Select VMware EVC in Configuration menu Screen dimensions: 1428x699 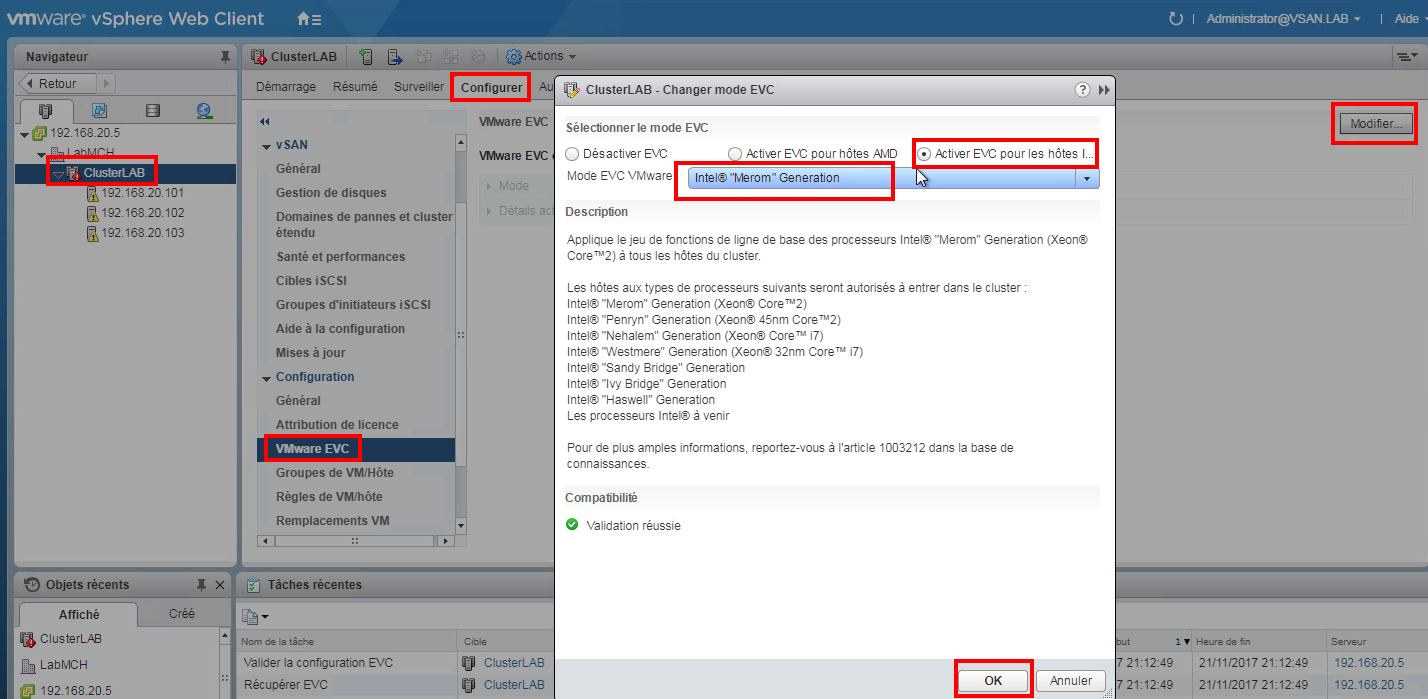(357, 449)
